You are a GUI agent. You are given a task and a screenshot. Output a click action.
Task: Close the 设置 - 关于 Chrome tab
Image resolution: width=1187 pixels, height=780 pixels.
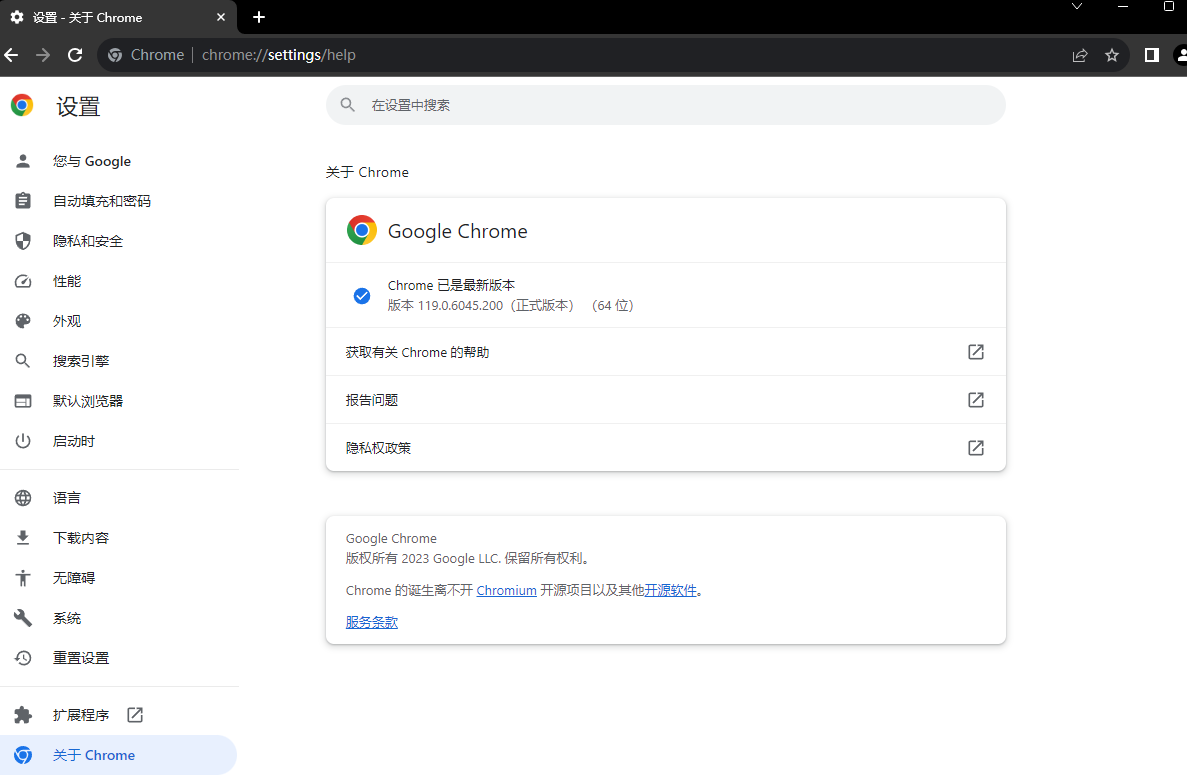pos(220,17)
